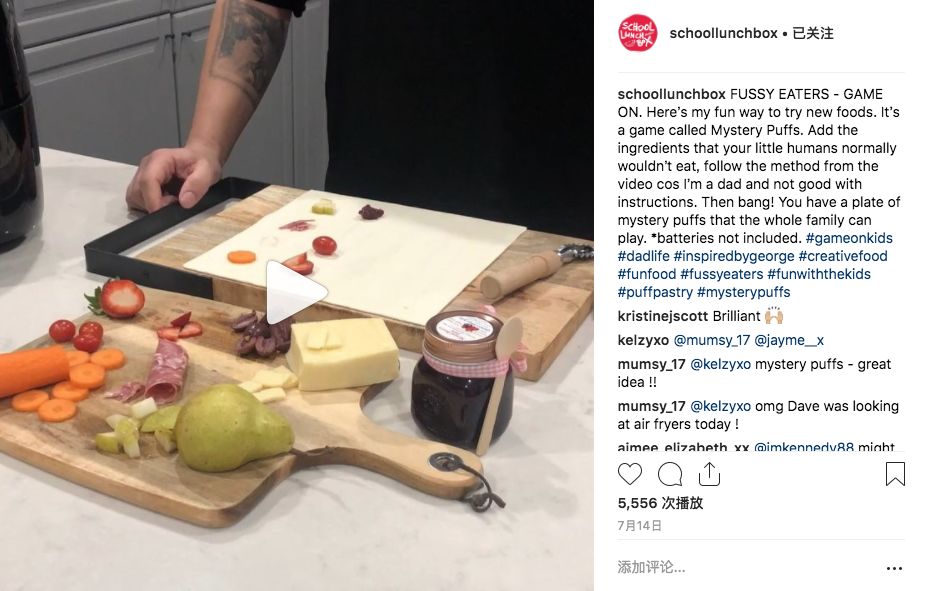Viewport: 925px width, 591px height.
Task: Like the post with heart icon
Action: pyautogui.click(x=629, y=474)
